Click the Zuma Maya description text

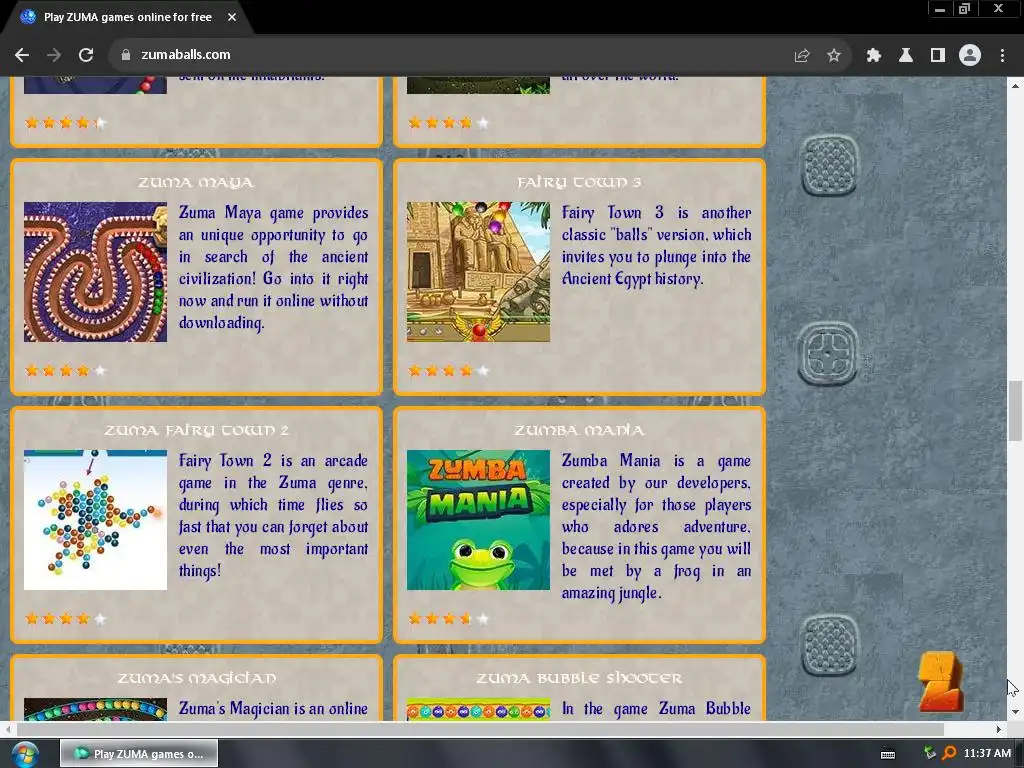273,268
